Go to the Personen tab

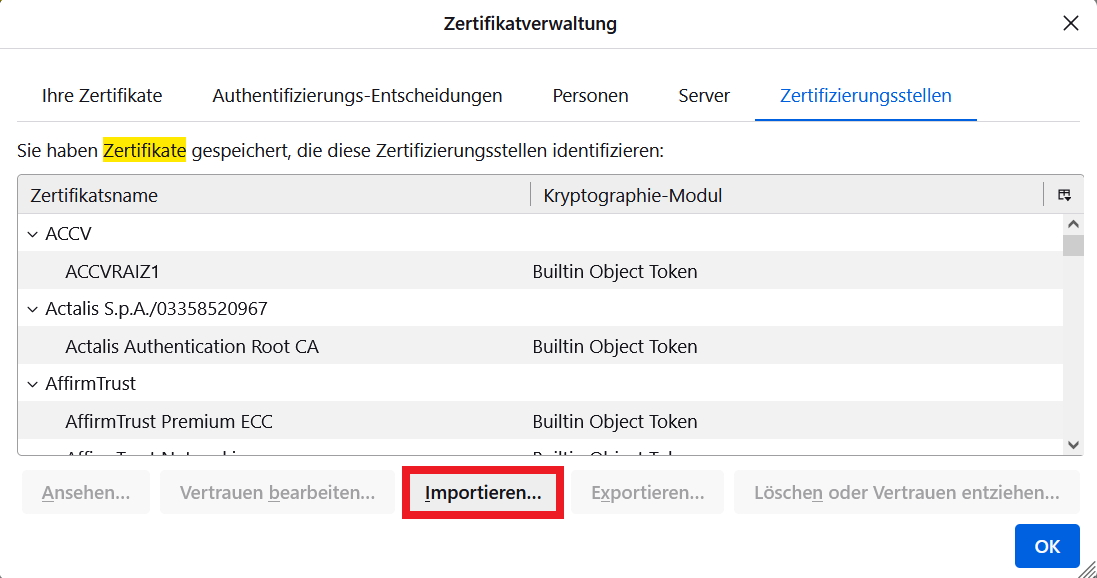(x=590, y=96)
